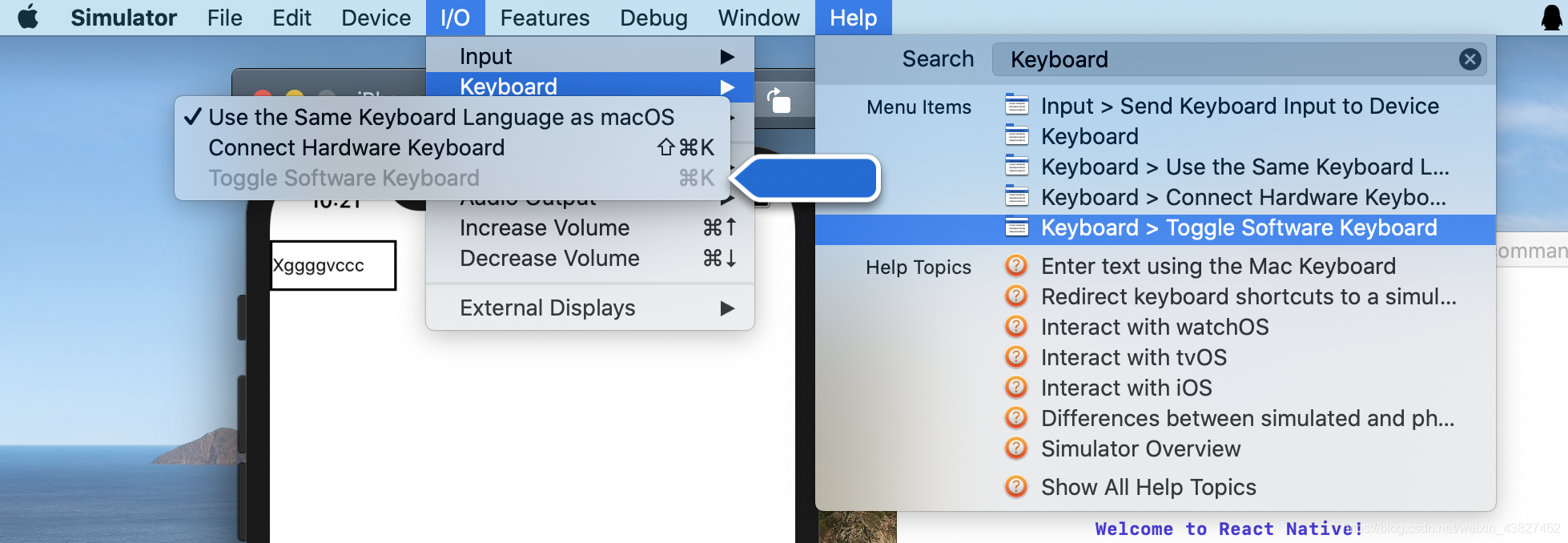This screenshot has height=543, width=1568.
Task: Click the Help search field
Action: pyautogui.click(x=1239, y=59)
